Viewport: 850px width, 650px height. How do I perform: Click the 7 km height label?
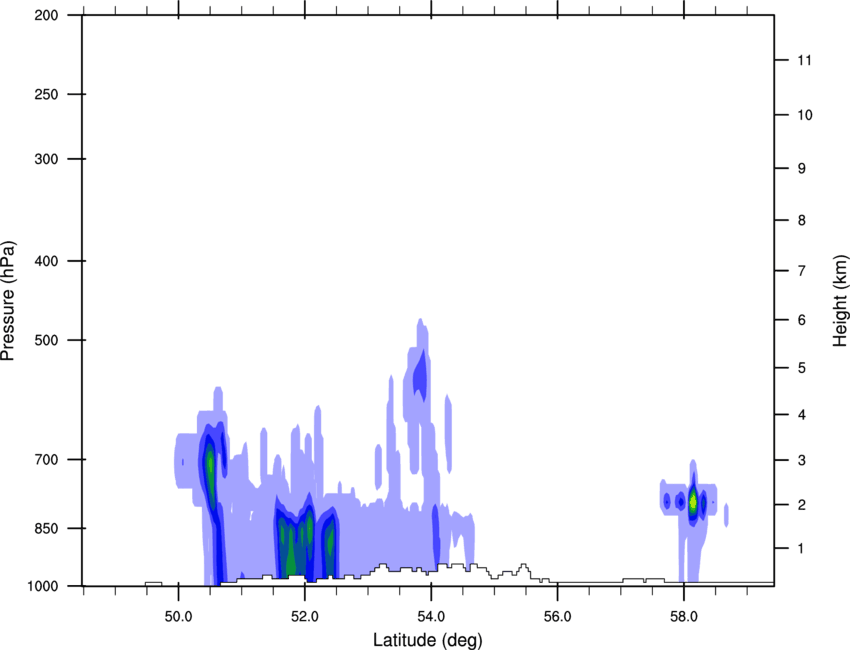click(x=802, y=271)
